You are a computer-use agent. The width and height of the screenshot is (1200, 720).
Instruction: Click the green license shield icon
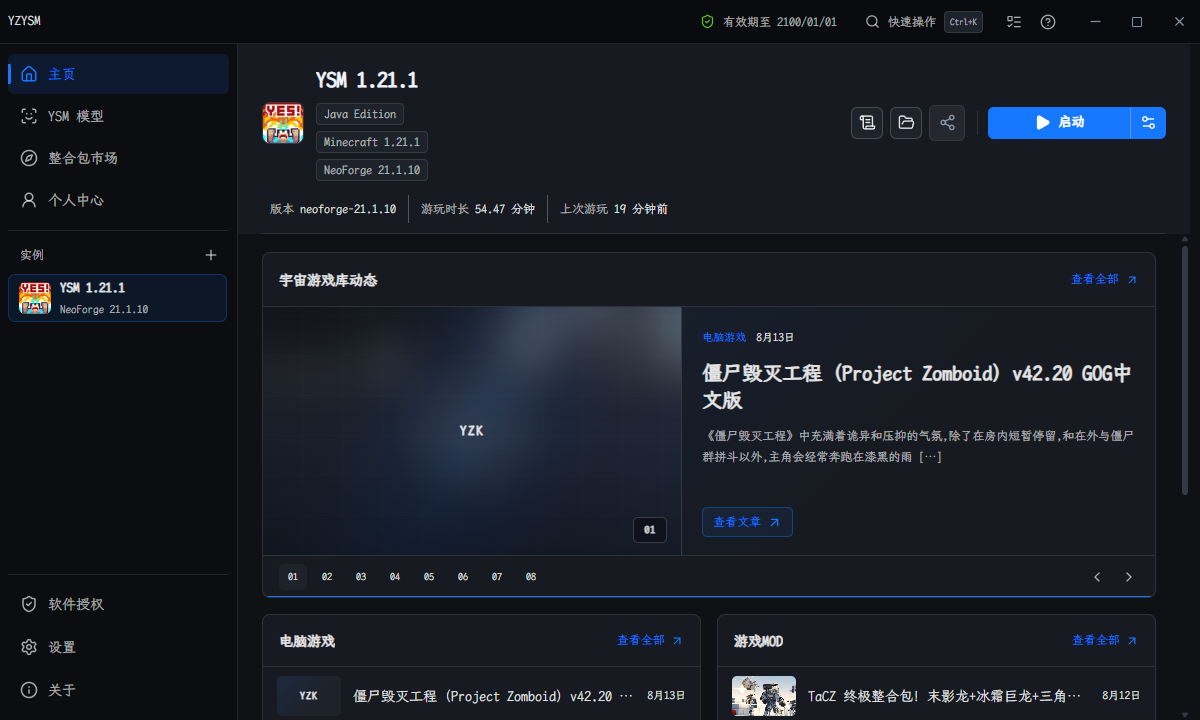[x=707, y=21]
